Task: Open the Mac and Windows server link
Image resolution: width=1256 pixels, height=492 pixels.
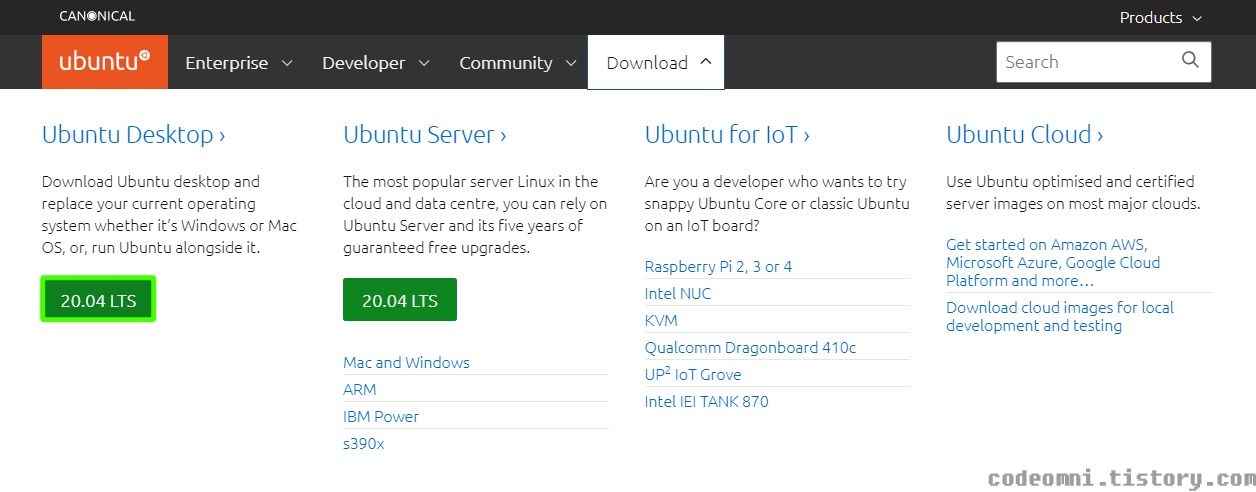Action: (406, 362)
